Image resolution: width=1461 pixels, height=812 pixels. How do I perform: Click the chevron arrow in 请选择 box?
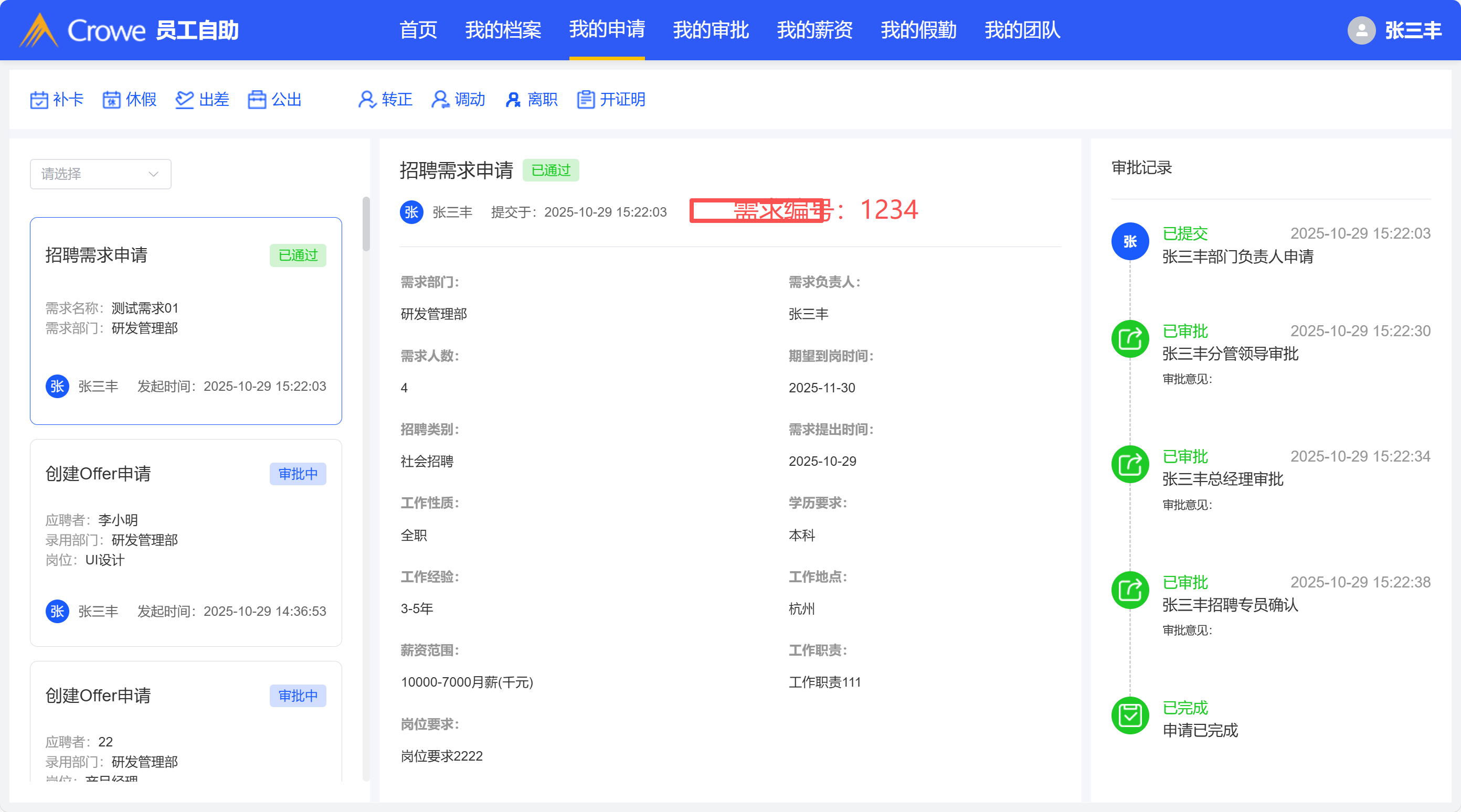point(153,174)
